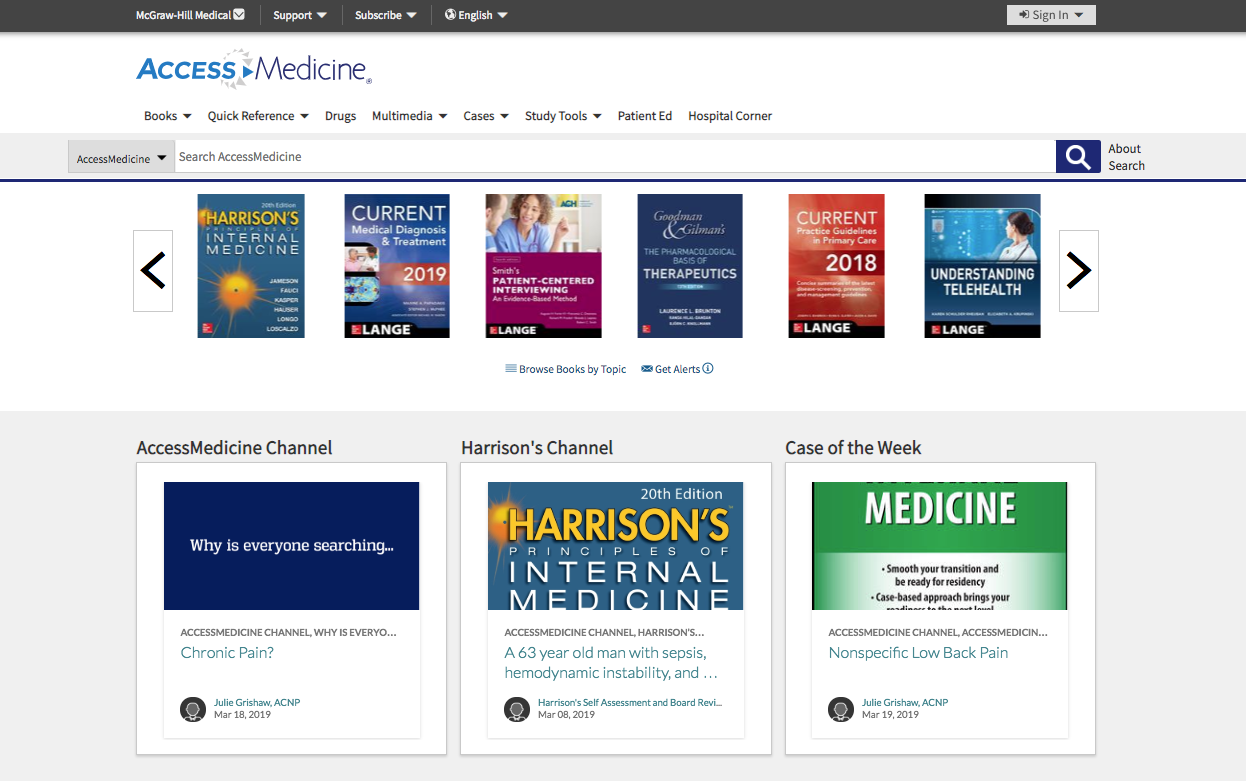Open the 63 year old man sepsis case
This screenshot has height=784, width=1246.
pos(611,663)
